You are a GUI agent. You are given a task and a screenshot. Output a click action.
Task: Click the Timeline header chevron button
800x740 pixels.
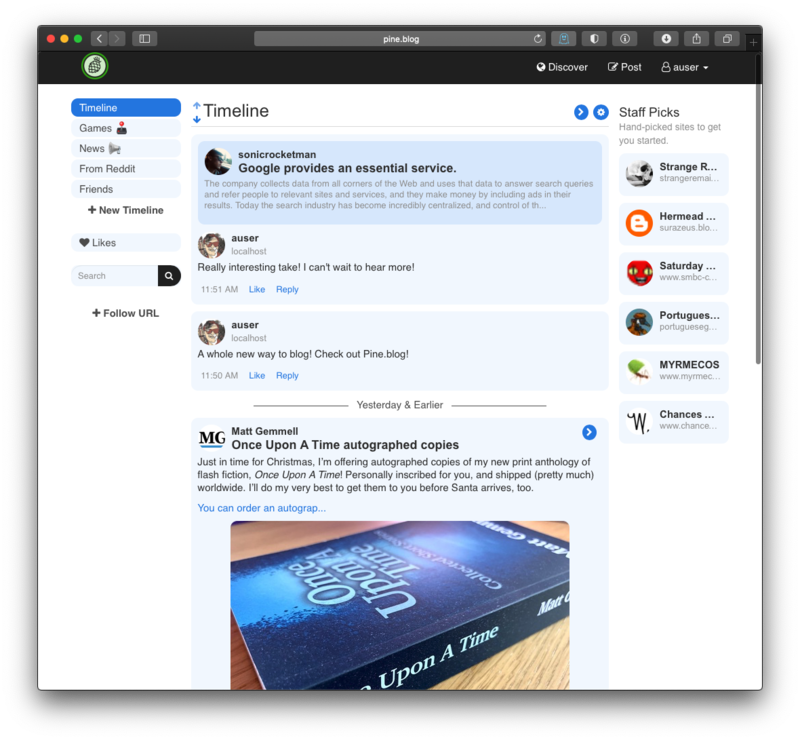pyautogui.click(x=581, y=112)
